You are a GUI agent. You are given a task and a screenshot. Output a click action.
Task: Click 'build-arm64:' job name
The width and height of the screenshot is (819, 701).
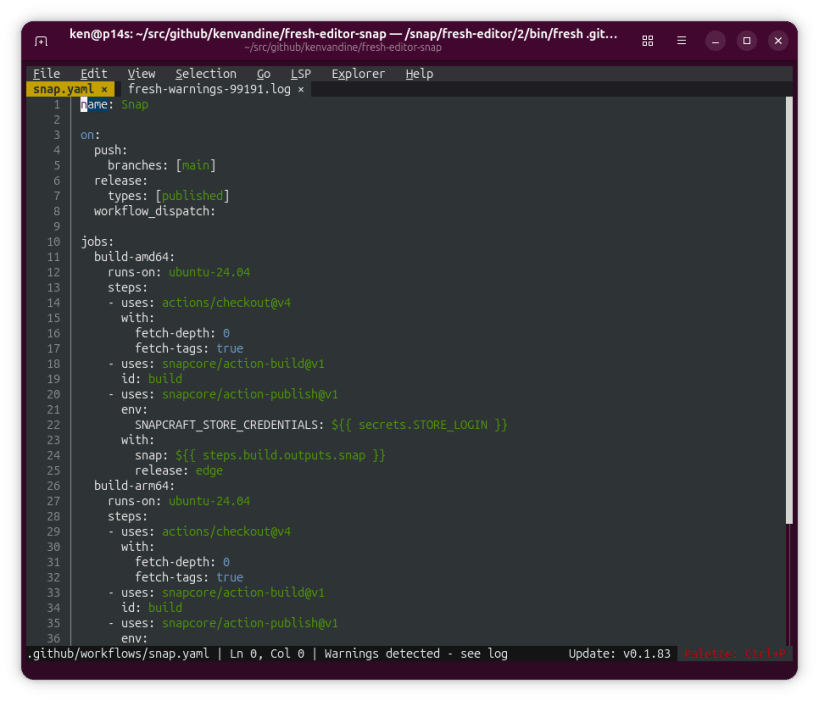click(x=134, y=486)
